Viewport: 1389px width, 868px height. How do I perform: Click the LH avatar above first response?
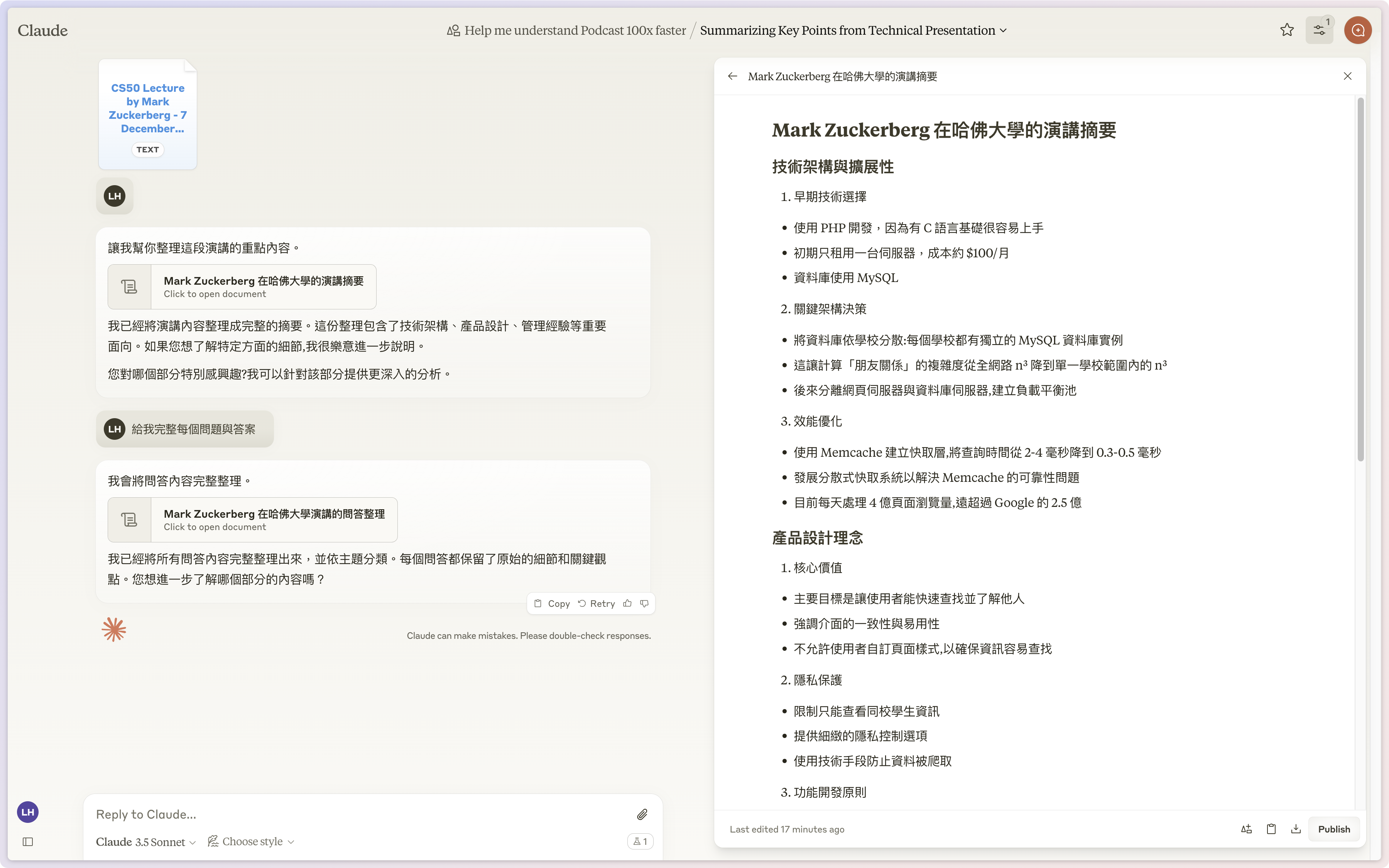click(x=115, y=196)
